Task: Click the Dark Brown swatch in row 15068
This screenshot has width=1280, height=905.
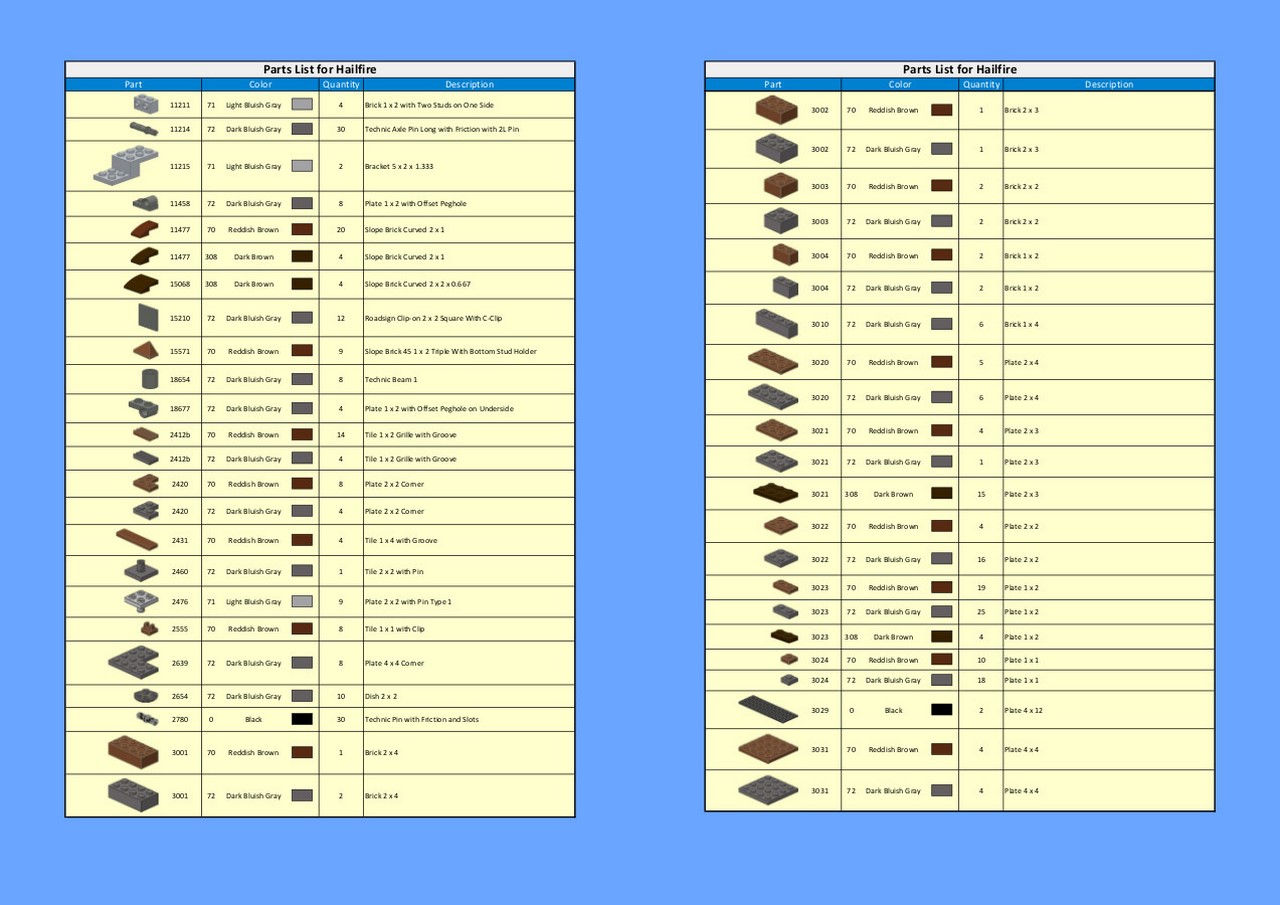Action: click(x=302, y=284)
